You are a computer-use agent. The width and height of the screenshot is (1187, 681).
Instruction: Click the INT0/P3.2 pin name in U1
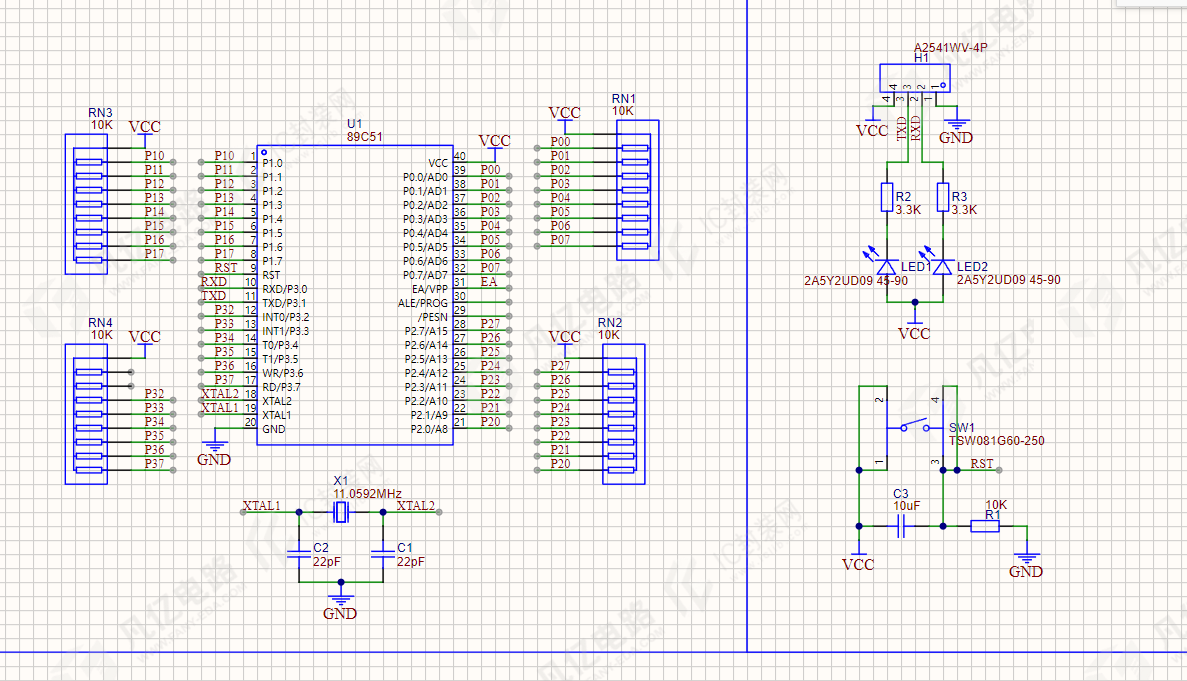point(285,317)
